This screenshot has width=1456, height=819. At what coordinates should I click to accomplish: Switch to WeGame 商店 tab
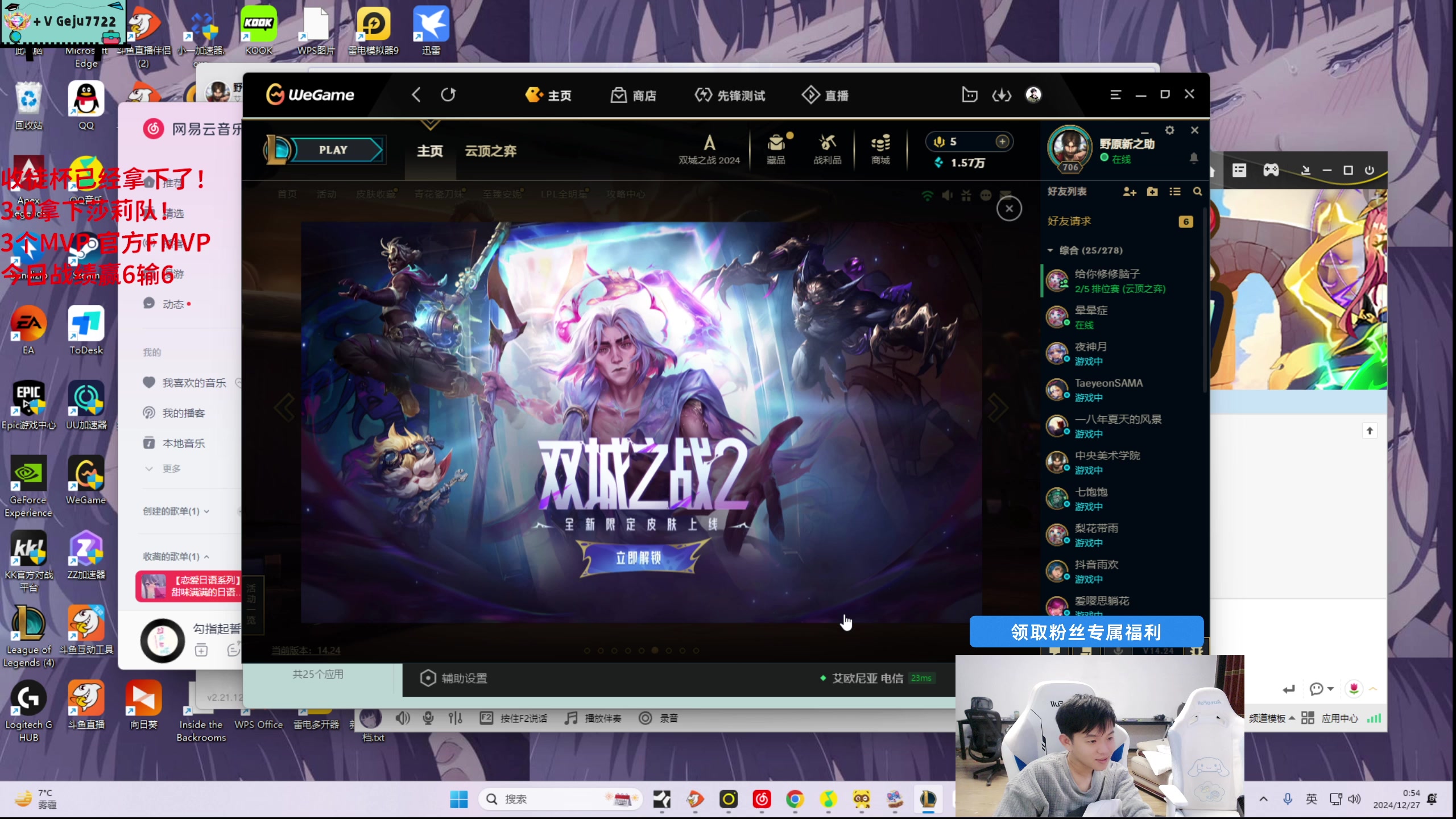pos(634,95)
